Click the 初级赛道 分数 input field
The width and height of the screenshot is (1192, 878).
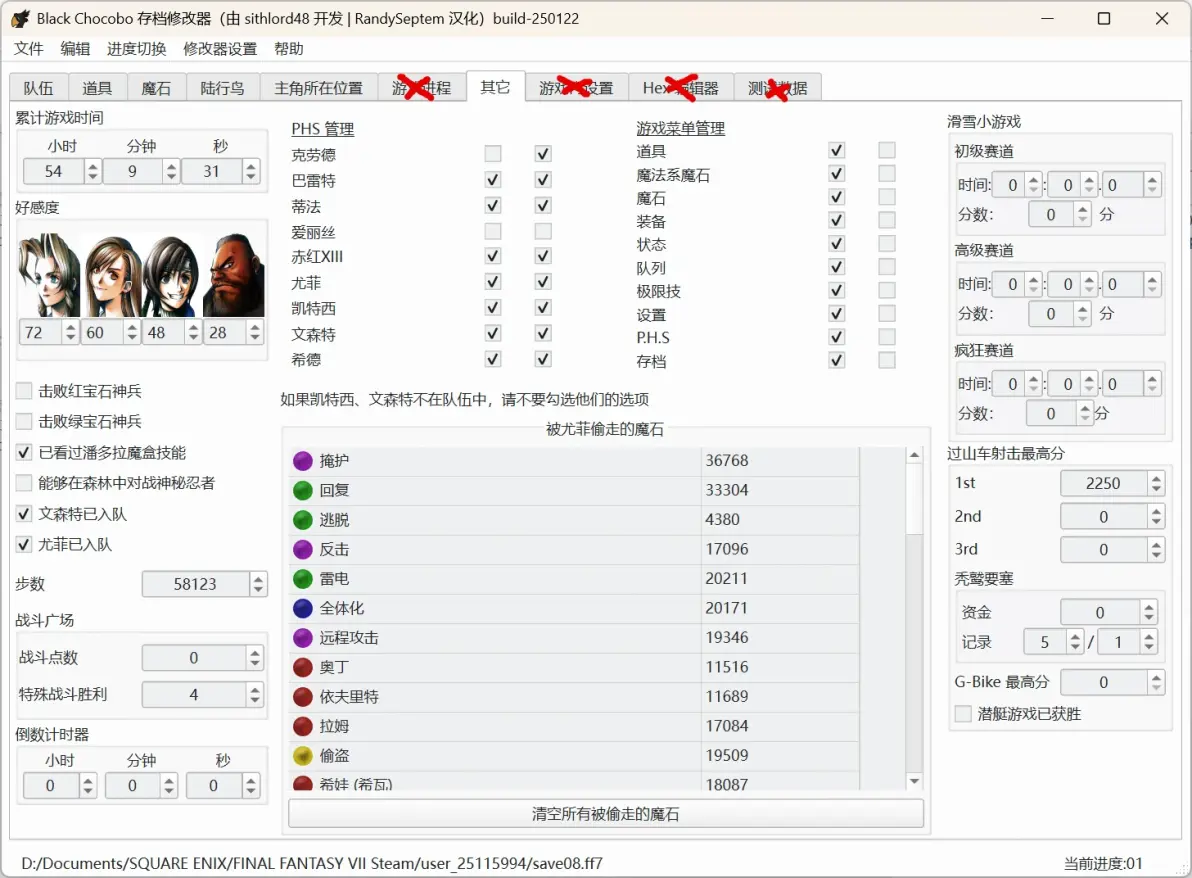[1051, 214]
